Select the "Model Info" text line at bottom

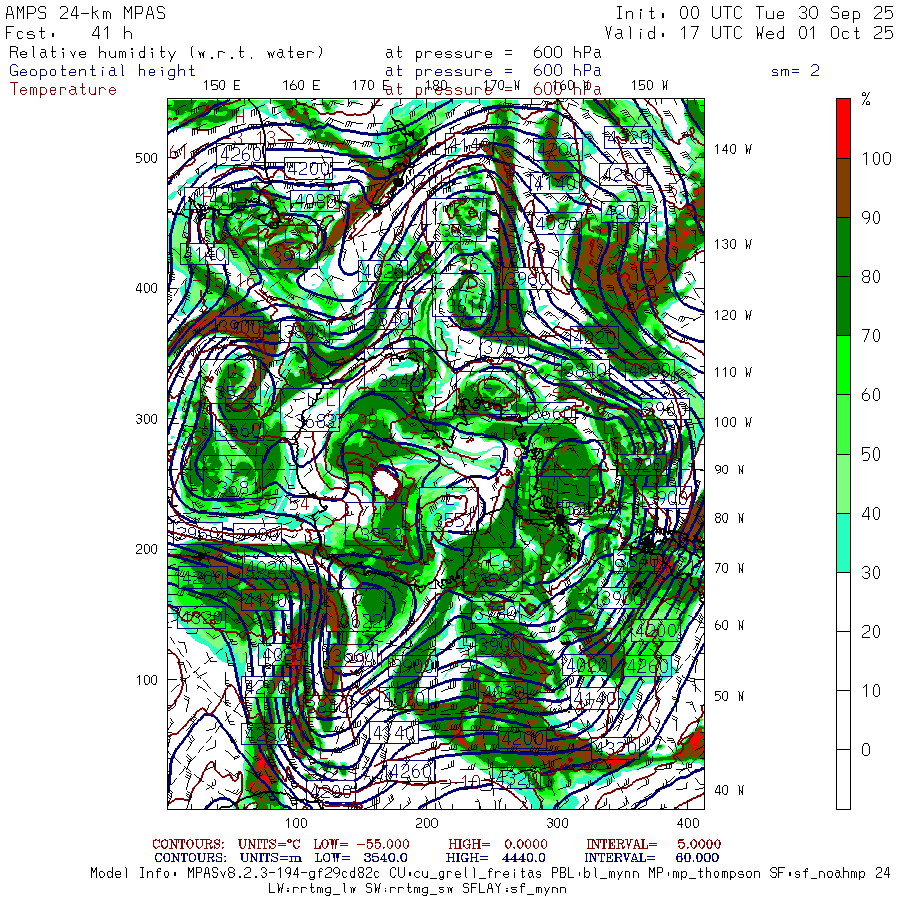click(490, 873)
